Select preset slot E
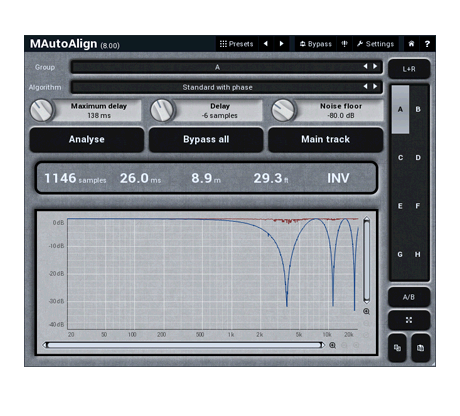The image size is (460, 416). (400, 206)
